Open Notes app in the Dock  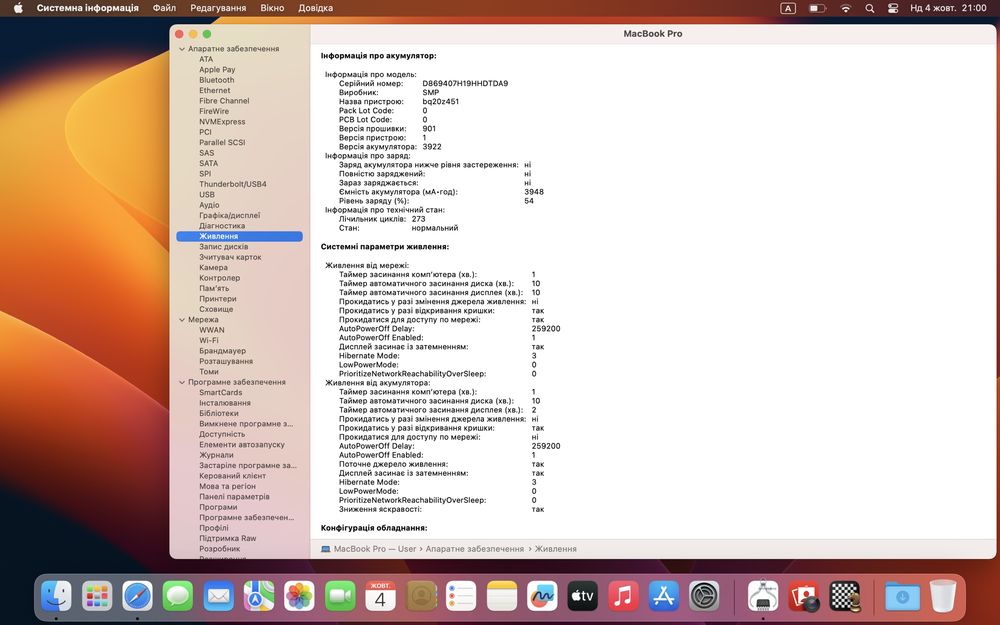502,596
